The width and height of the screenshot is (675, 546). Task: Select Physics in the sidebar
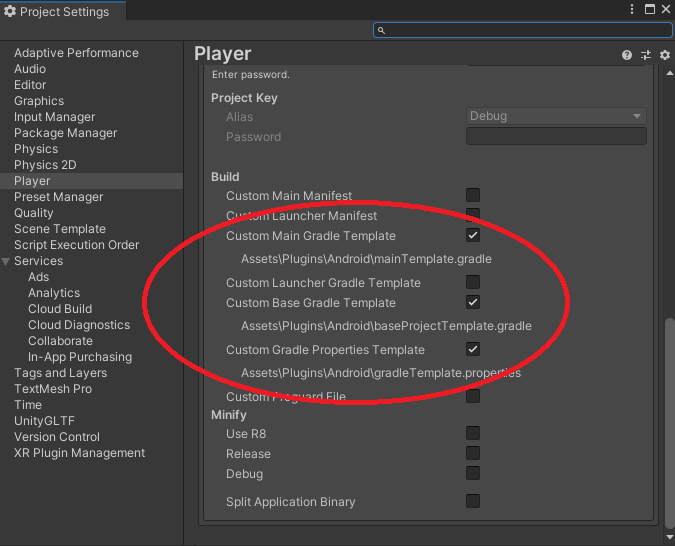(x=36, y=149)
